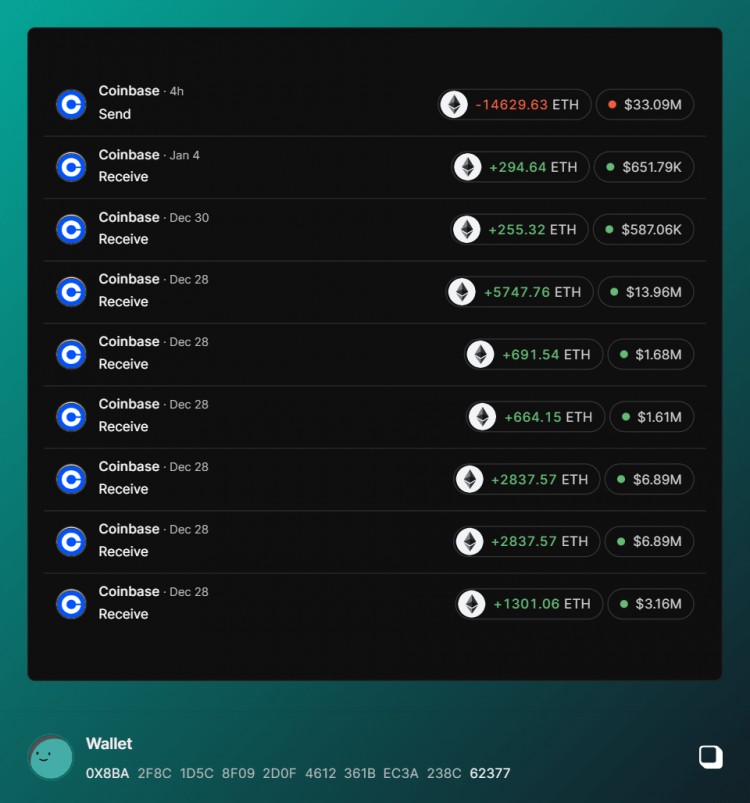Image resolution: width=750 pixels, height=803 pixels.
Task: Click the Coinbase icon on the Dec 30 row
Action: point(70,229)
